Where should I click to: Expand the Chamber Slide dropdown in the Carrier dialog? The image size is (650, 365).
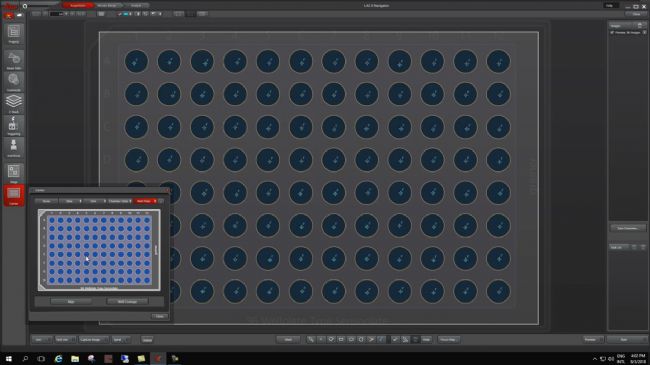119,201
